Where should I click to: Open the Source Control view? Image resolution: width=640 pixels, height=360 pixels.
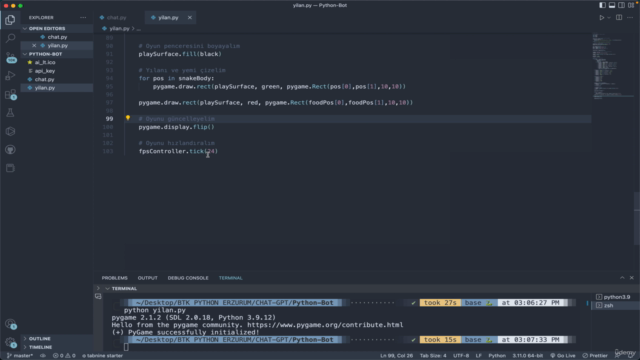pos(10,57)
